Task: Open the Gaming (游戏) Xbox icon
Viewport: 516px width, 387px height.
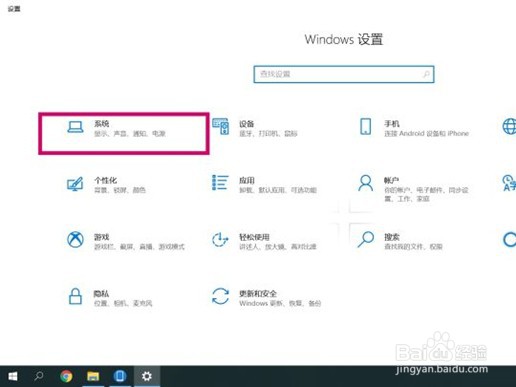Action: point(75,240)
